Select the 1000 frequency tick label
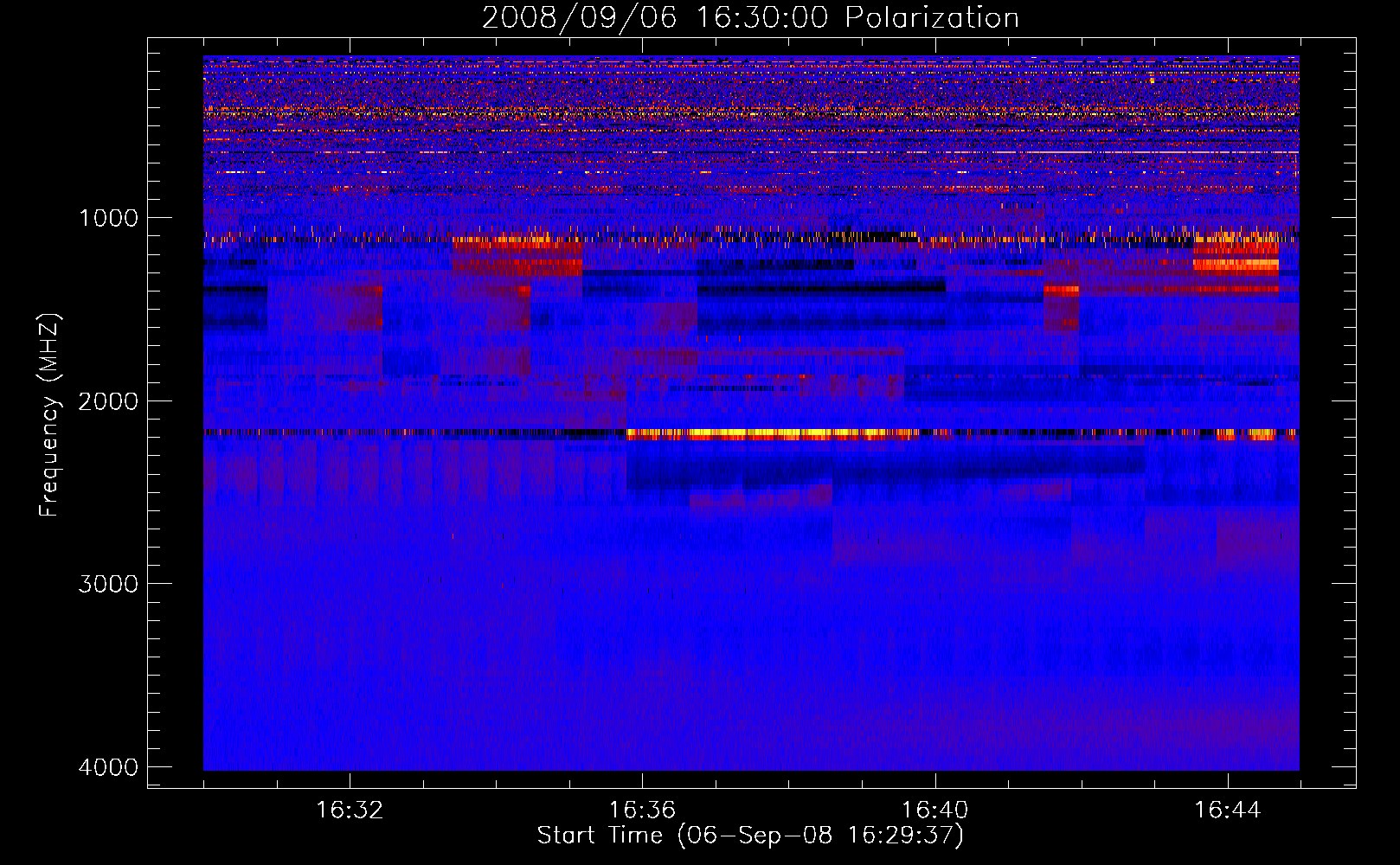1400x865 pixels. click(109, 218)
